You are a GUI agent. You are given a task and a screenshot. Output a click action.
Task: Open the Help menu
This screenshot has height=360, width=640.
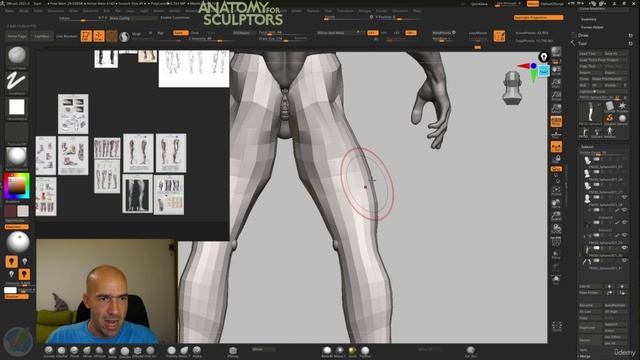[417, 11]
